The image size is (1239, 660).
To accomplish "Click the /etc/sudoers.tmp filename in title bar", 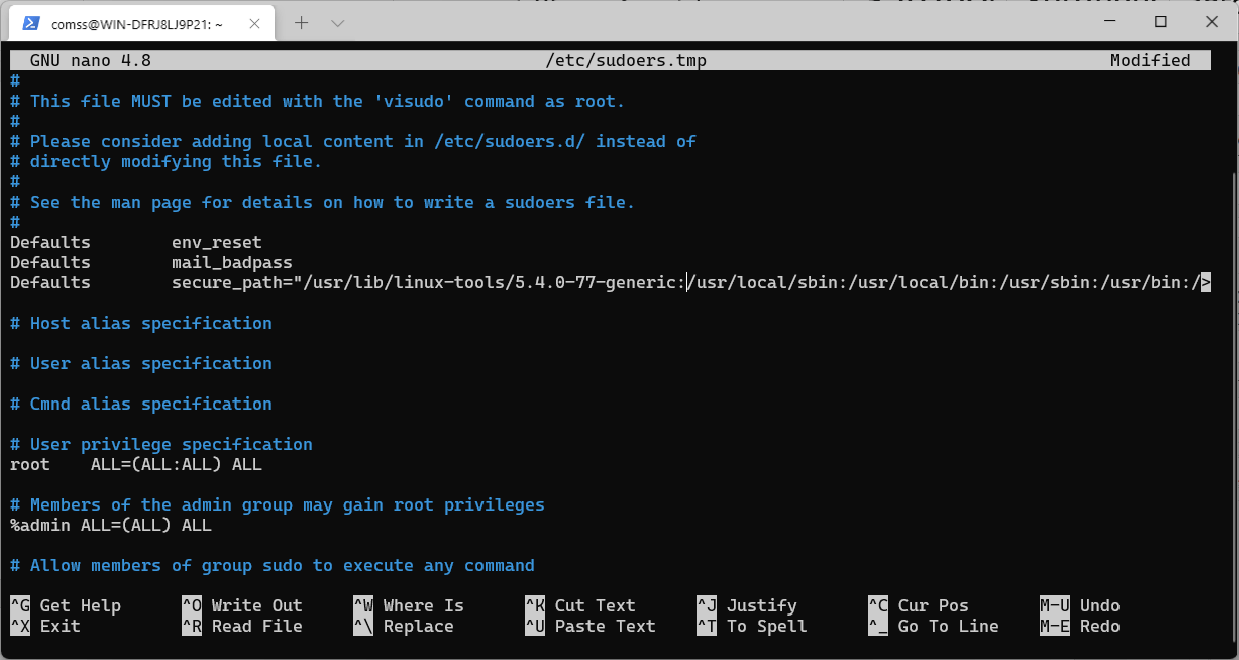I will coord(626,61).
